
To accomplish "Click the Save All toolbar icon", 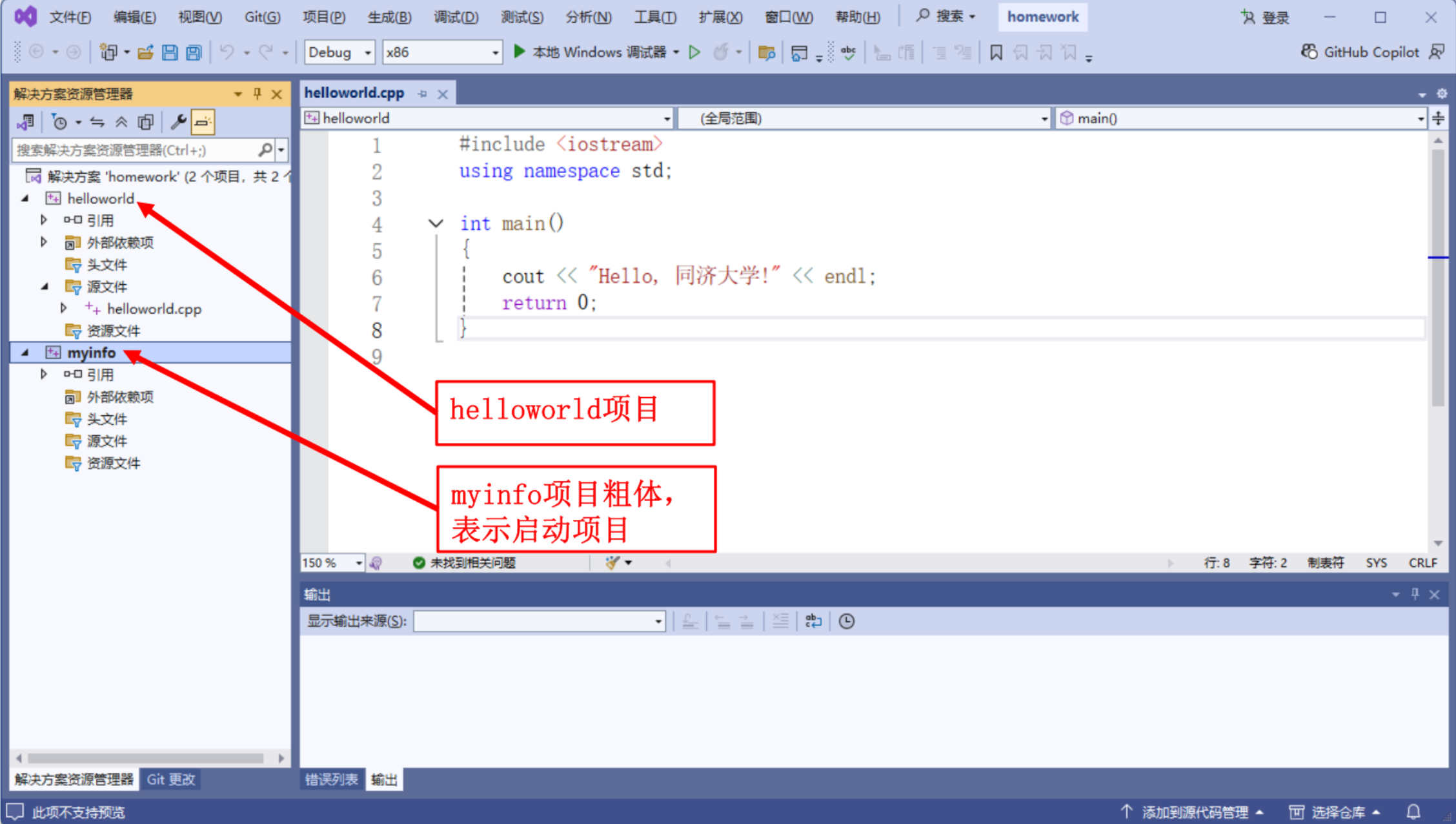I will click(194, 52).
